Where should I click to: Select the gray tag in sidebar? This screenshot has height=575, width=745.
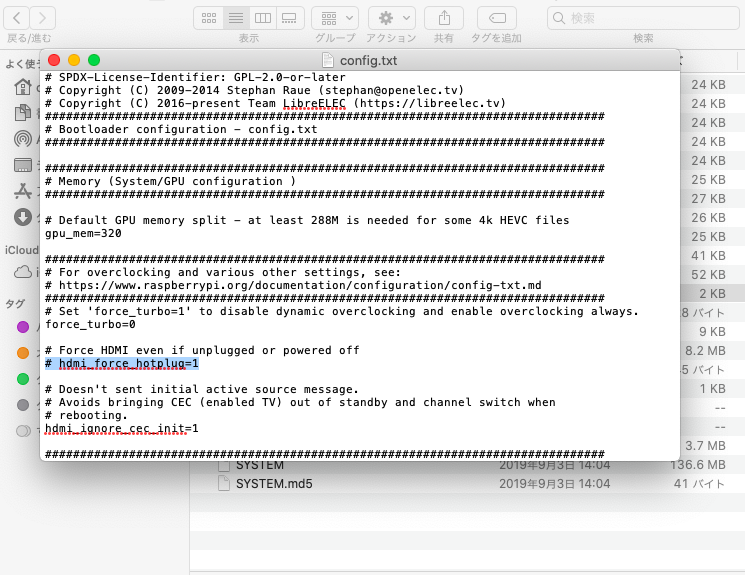point(23,405)
